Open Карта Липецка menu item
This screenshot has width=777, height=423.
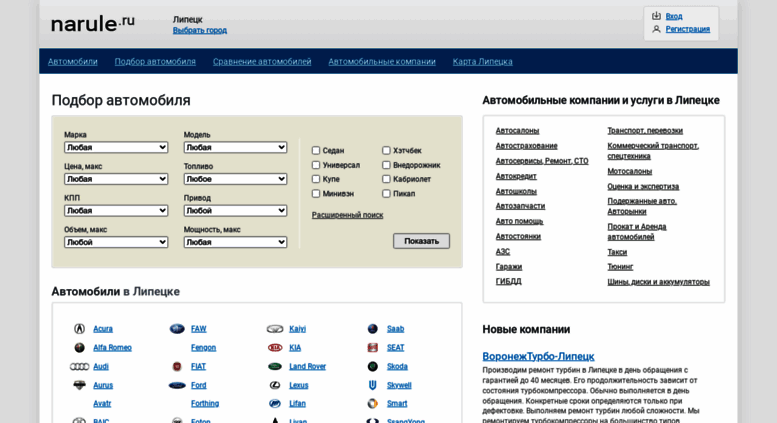point(483,61)
